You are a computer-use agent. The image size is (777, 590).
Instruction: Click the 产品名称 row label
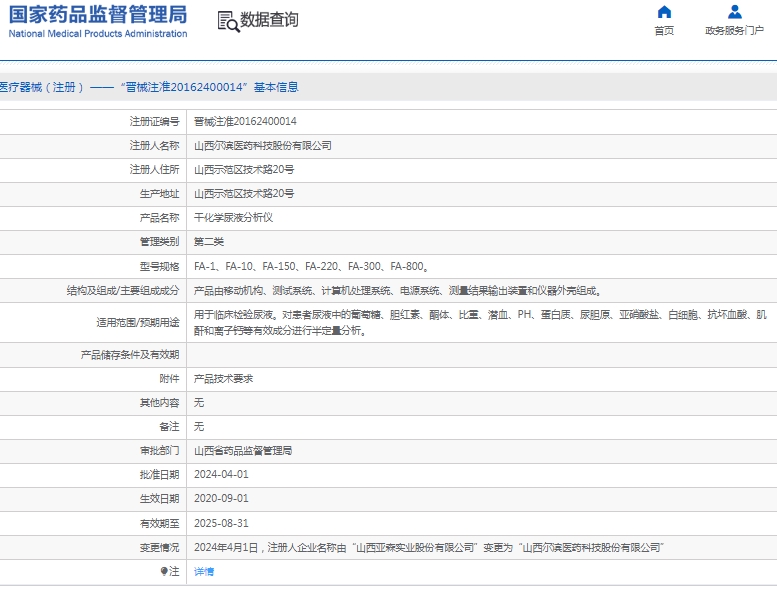(159, 217)
